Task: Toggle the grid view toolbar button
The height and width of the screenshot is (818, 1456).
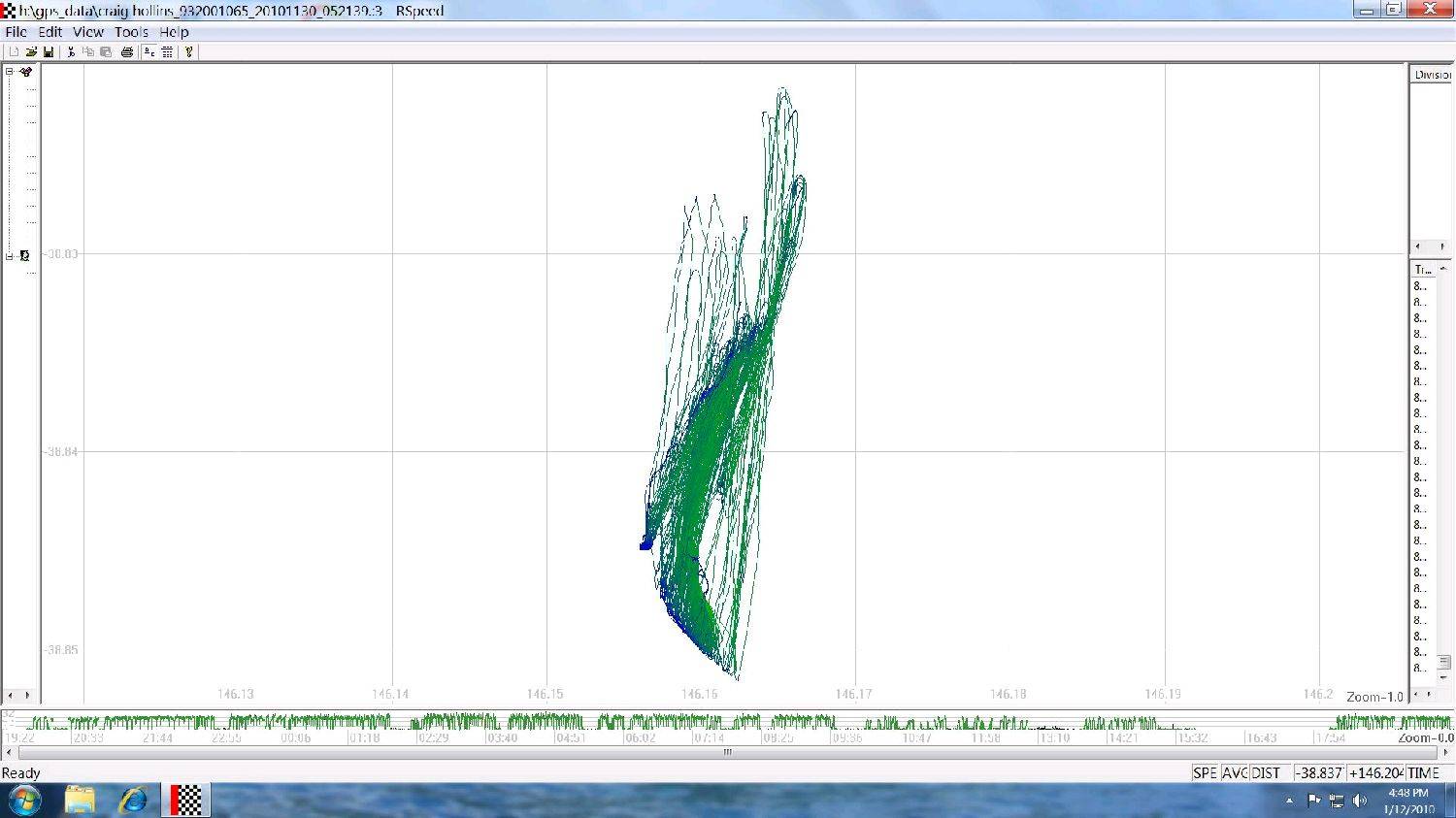Action: point(168,52)
